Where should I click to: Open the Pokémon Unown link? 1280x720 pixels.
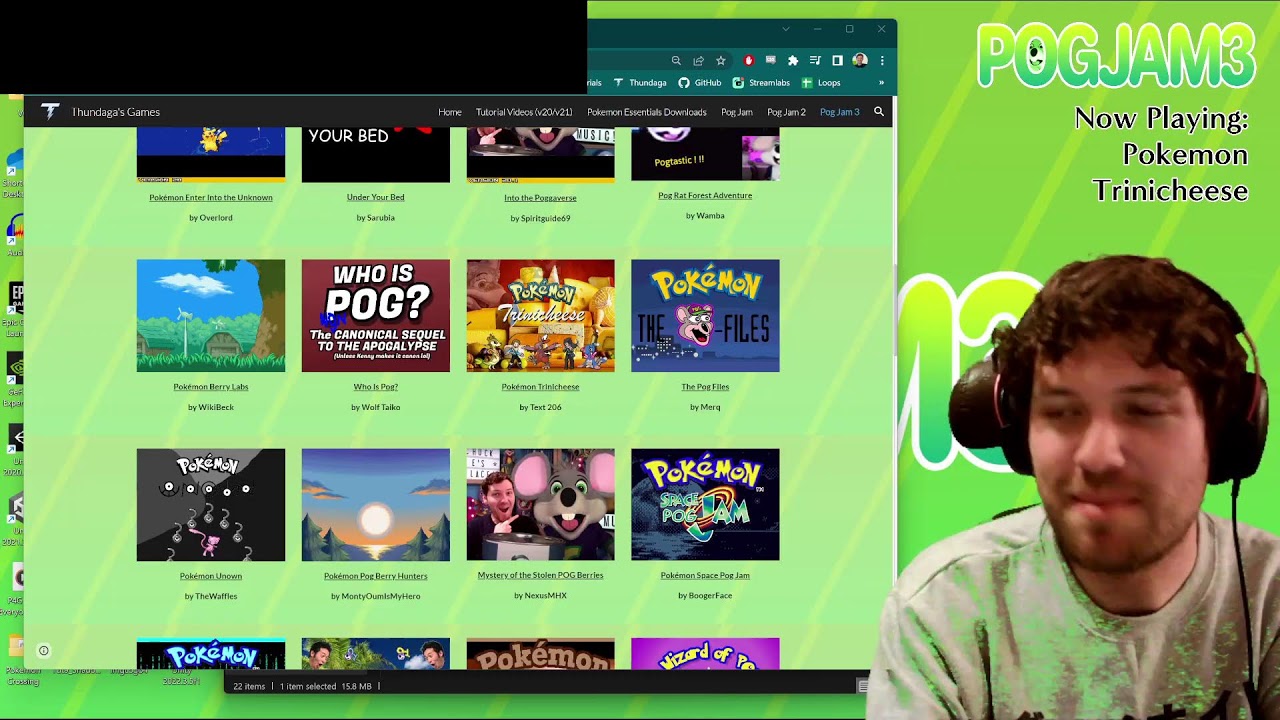click(x=211, y=576)
